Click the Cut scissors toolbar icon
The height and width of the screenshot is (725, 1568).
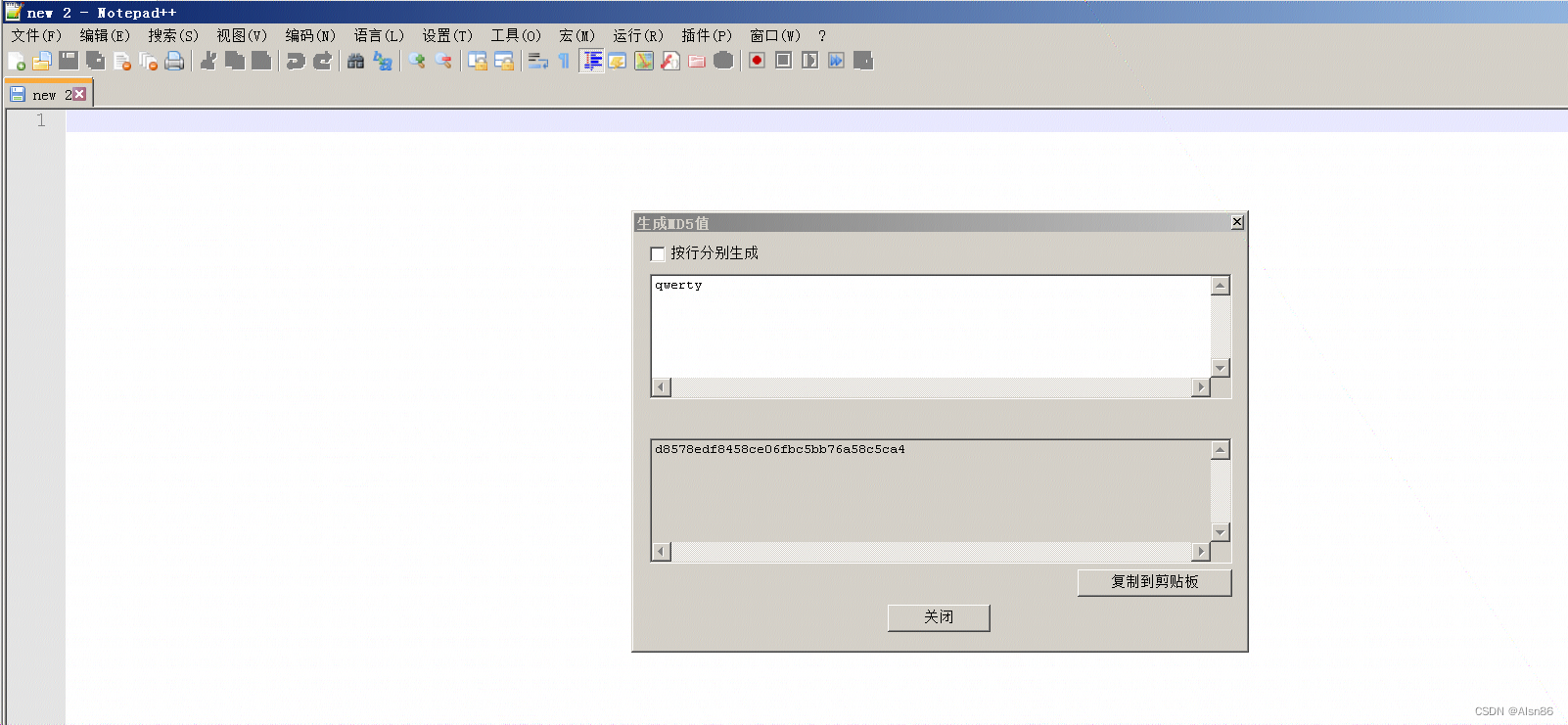[x=208, y=61]
